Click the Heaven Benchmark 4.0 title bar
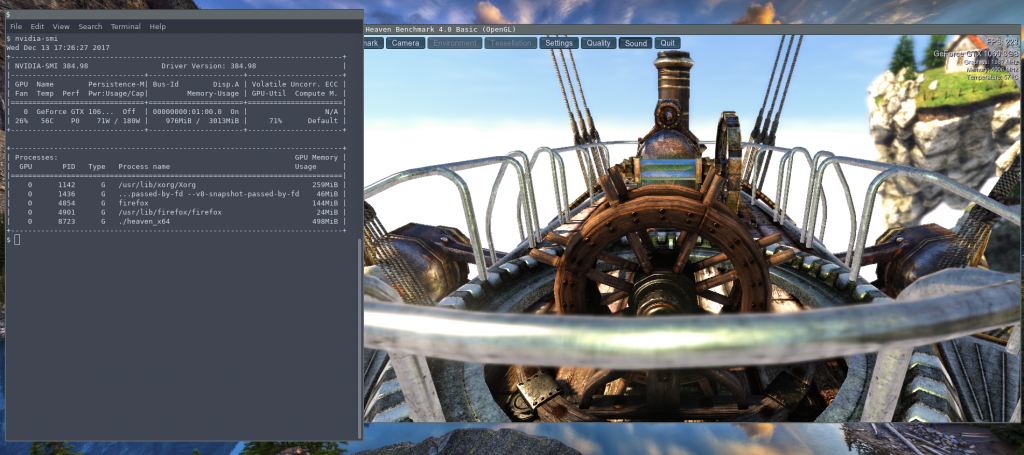Image resolution: width=1024 pixels, height=455 pixels. pyautogui.click(x=600, y=30)
